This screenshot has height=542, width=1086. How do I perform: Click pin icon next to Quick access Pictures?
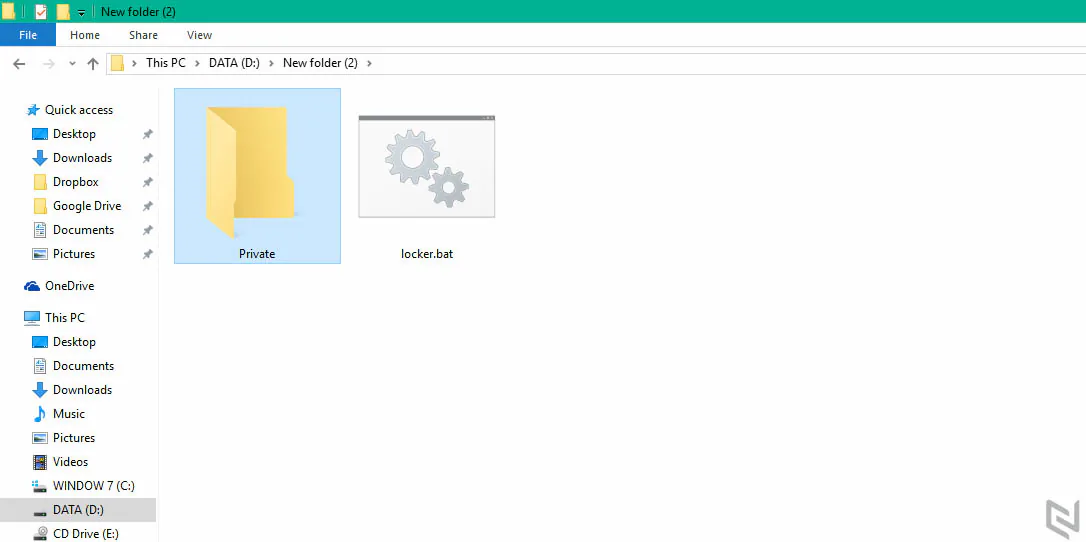tap(147, 254)
